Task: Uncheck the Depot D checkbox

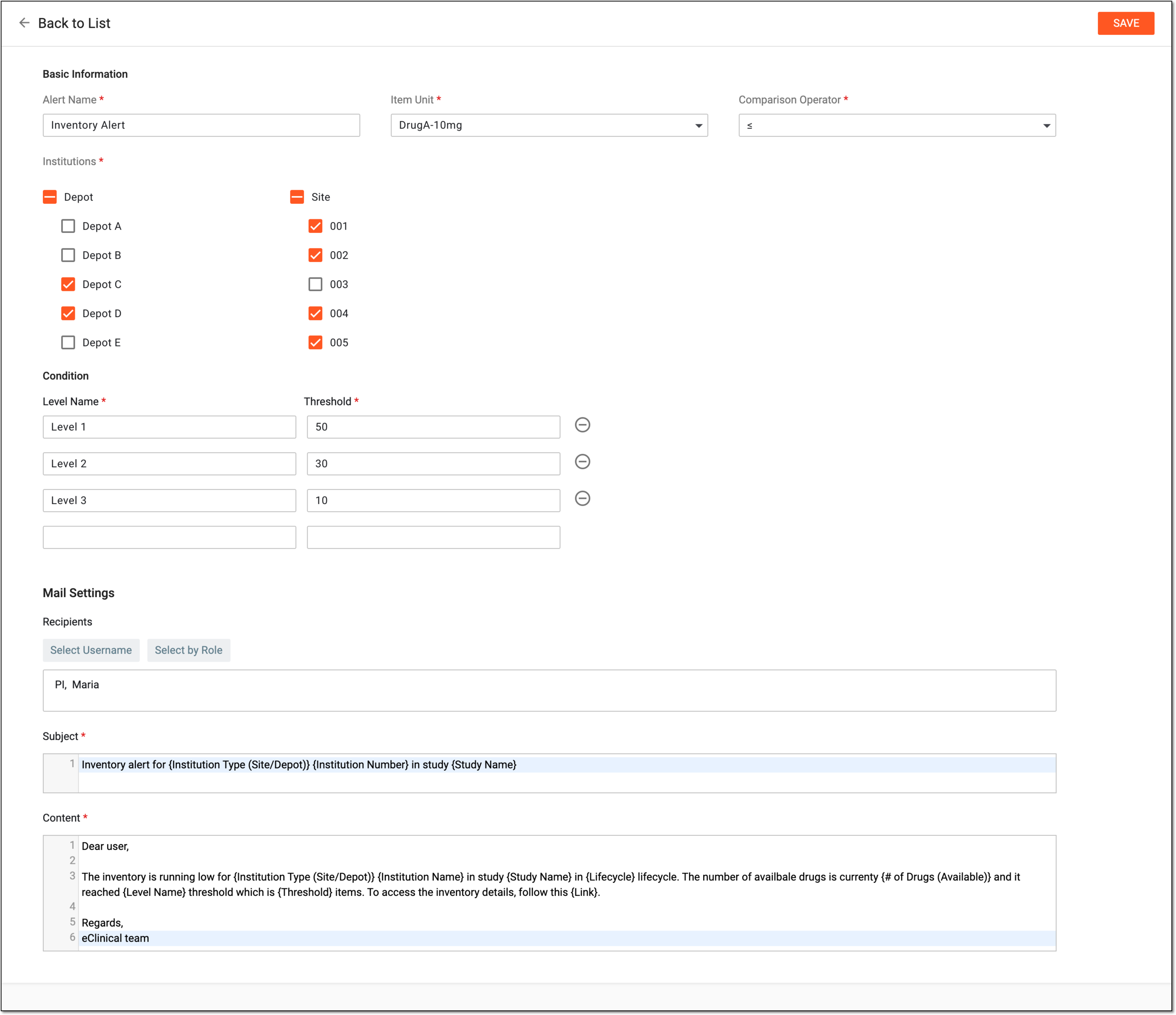Action: [x=68, y=313]
